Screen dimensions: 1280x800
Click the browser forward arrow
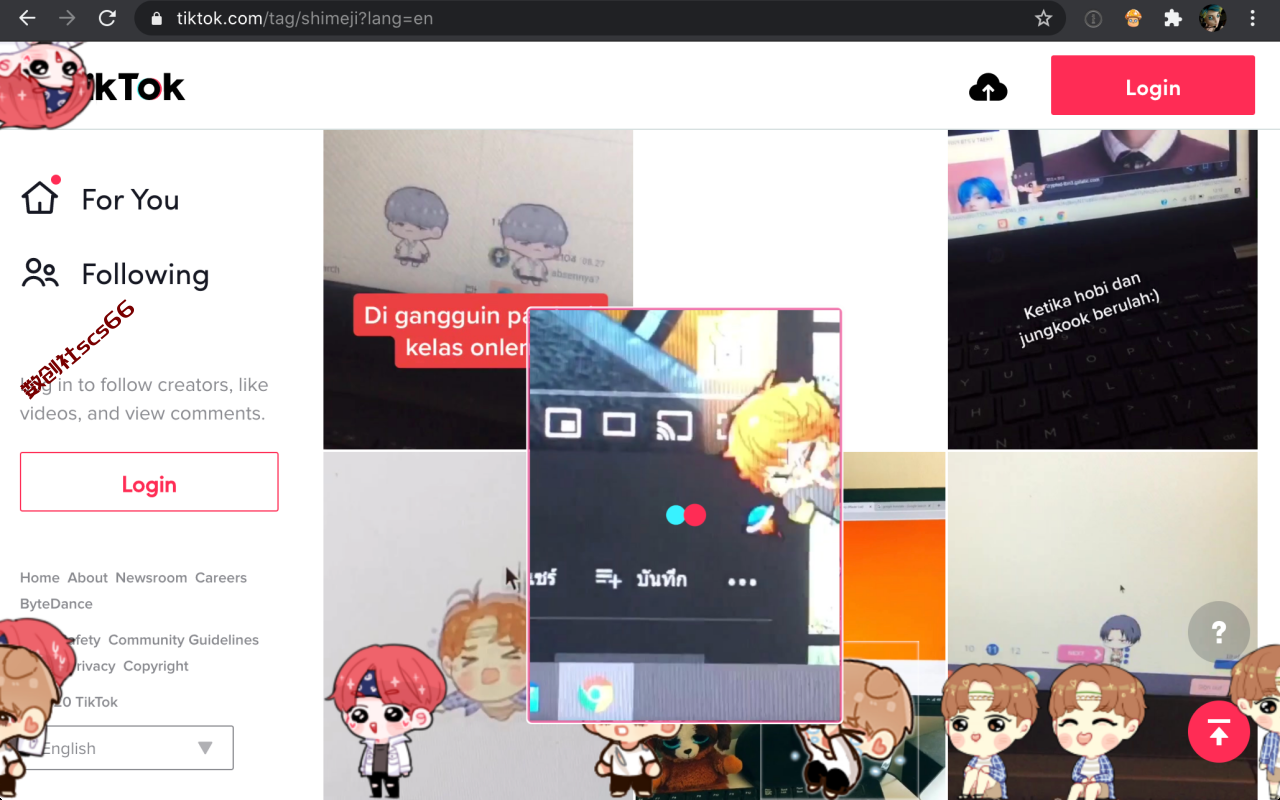click(67, 18)
